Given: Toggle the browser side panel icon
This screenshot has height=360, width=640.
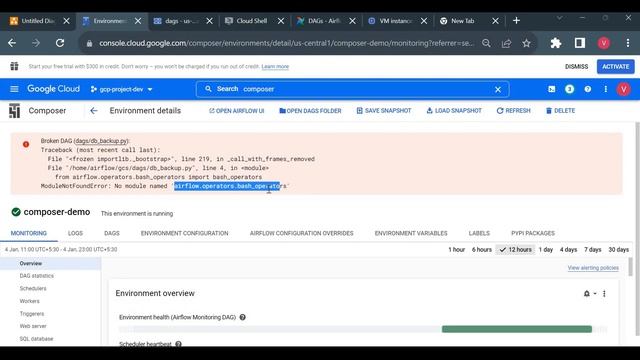Looking at the screenshot, I should pyautogui.click(x=580, y=43).
